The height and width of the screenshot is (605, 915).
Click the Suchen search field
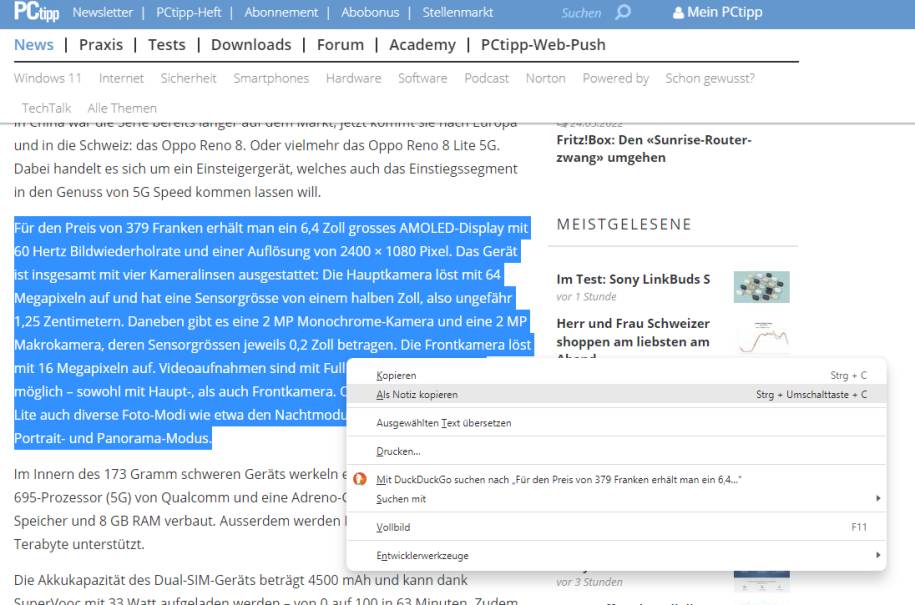click(x=581, y=13)
